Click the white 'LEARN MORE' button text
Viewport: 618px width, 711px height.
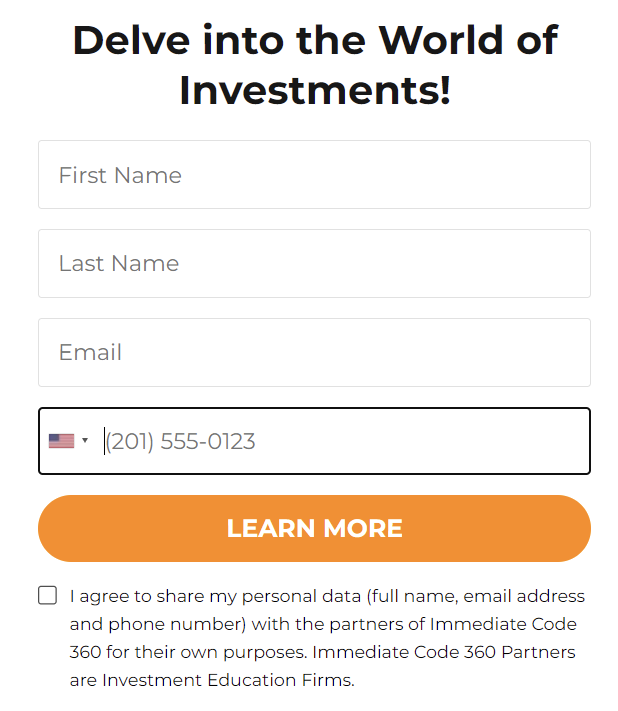click(x=314, y=528)
